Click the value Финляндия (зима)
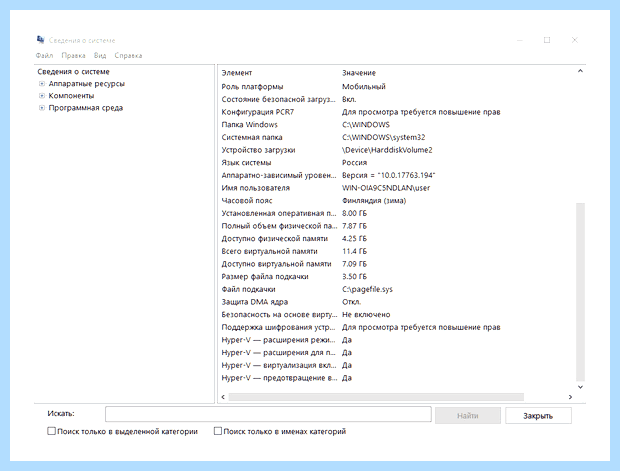The width and height of the screenshot is (620, 471). (374, 201)
